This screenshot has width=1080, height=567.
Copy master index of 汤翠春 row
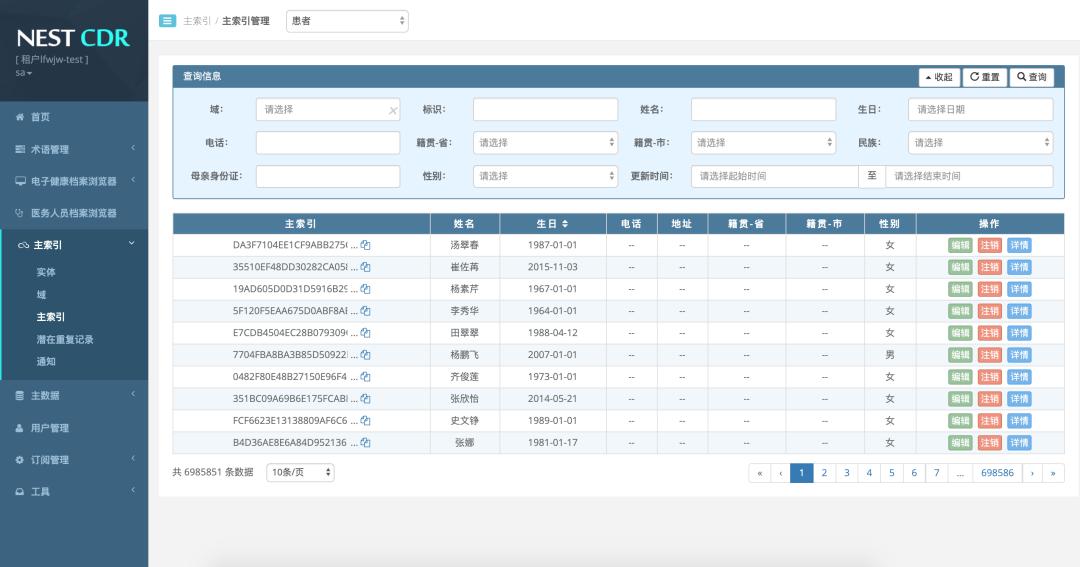(366, 245)
